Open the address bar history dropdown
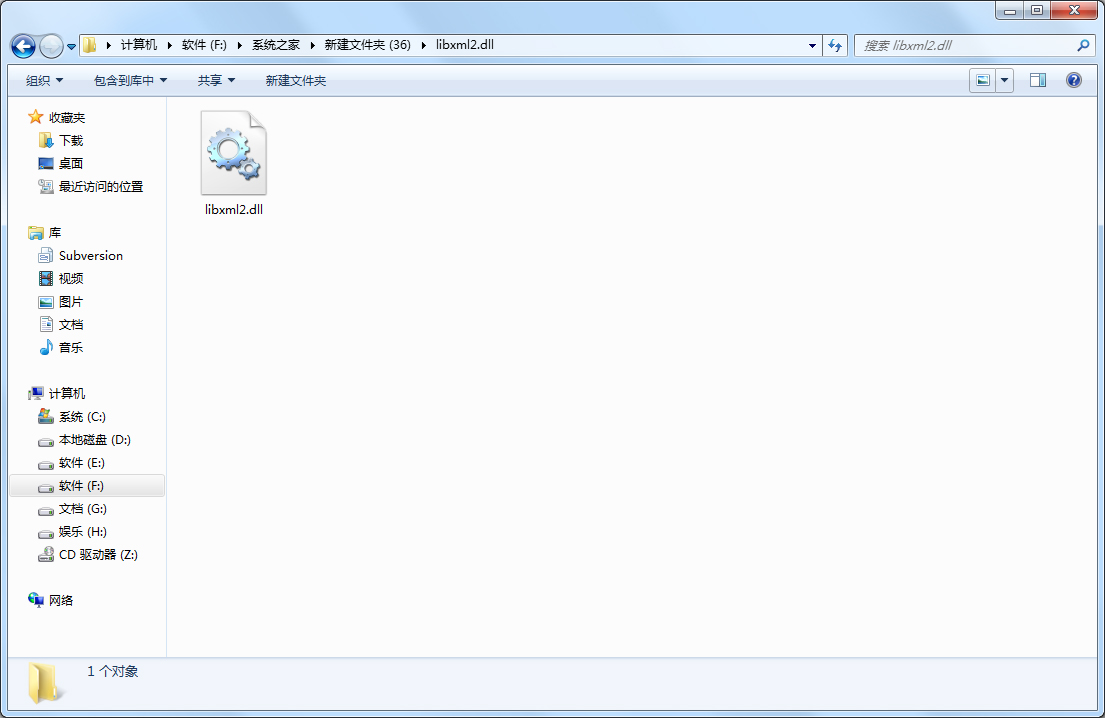The width and height of the screenshot is (1105, 718). [x=812, y=45]
